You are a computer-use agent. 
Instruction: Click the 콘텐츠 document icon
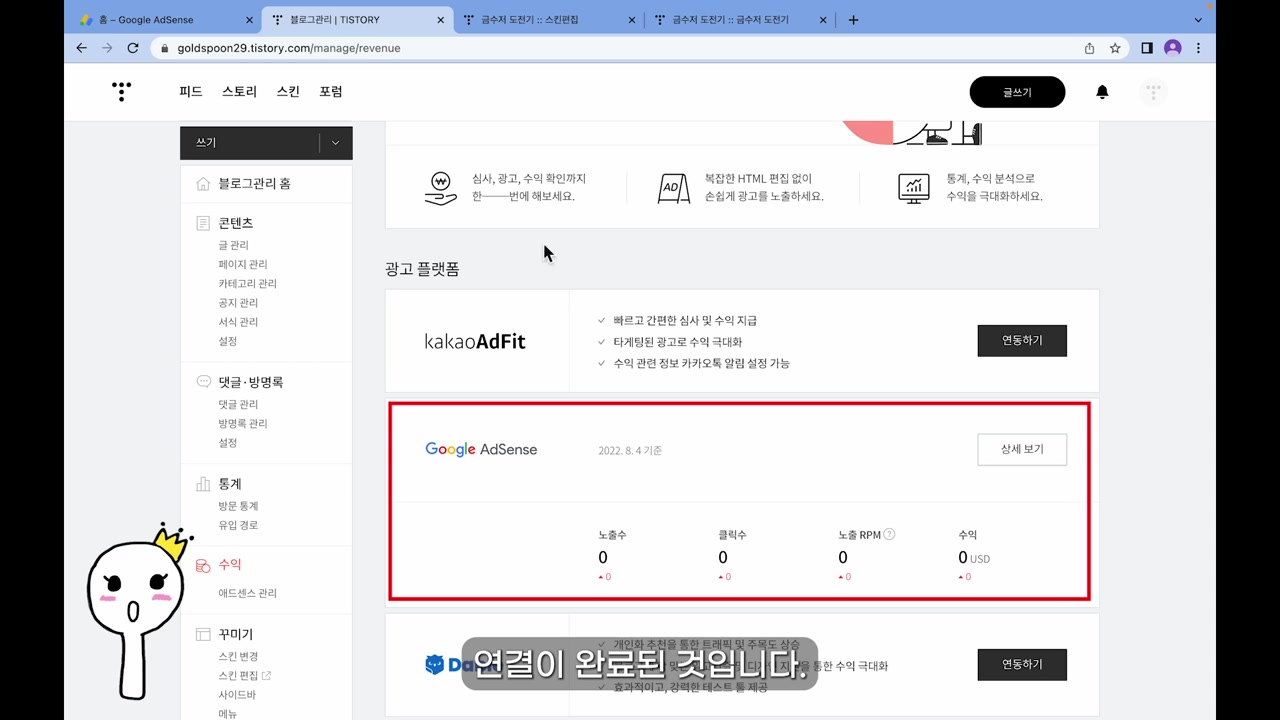(x=203, y=223)
